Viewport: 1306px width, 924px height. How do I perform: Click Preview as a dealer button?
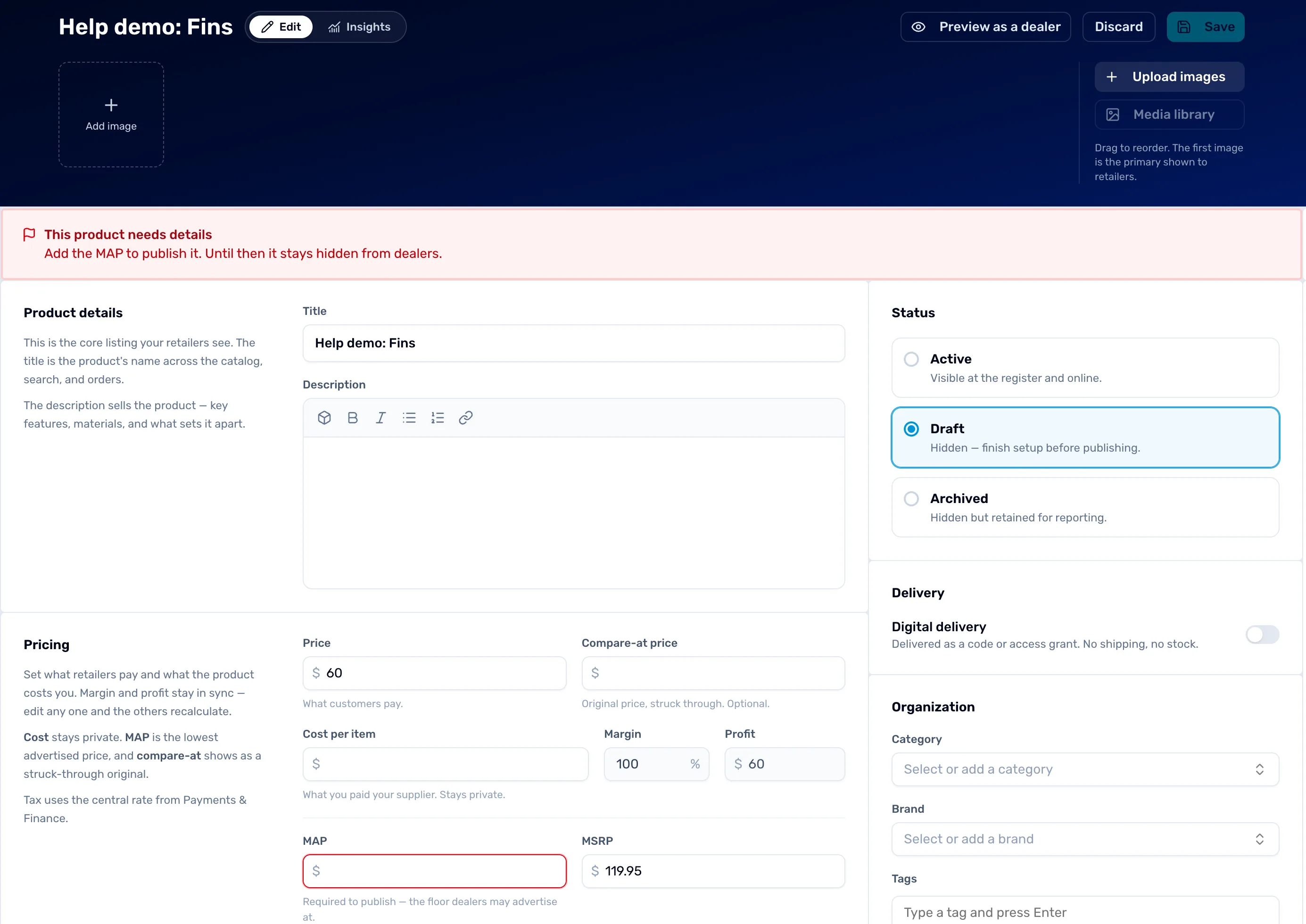[985, 27]
